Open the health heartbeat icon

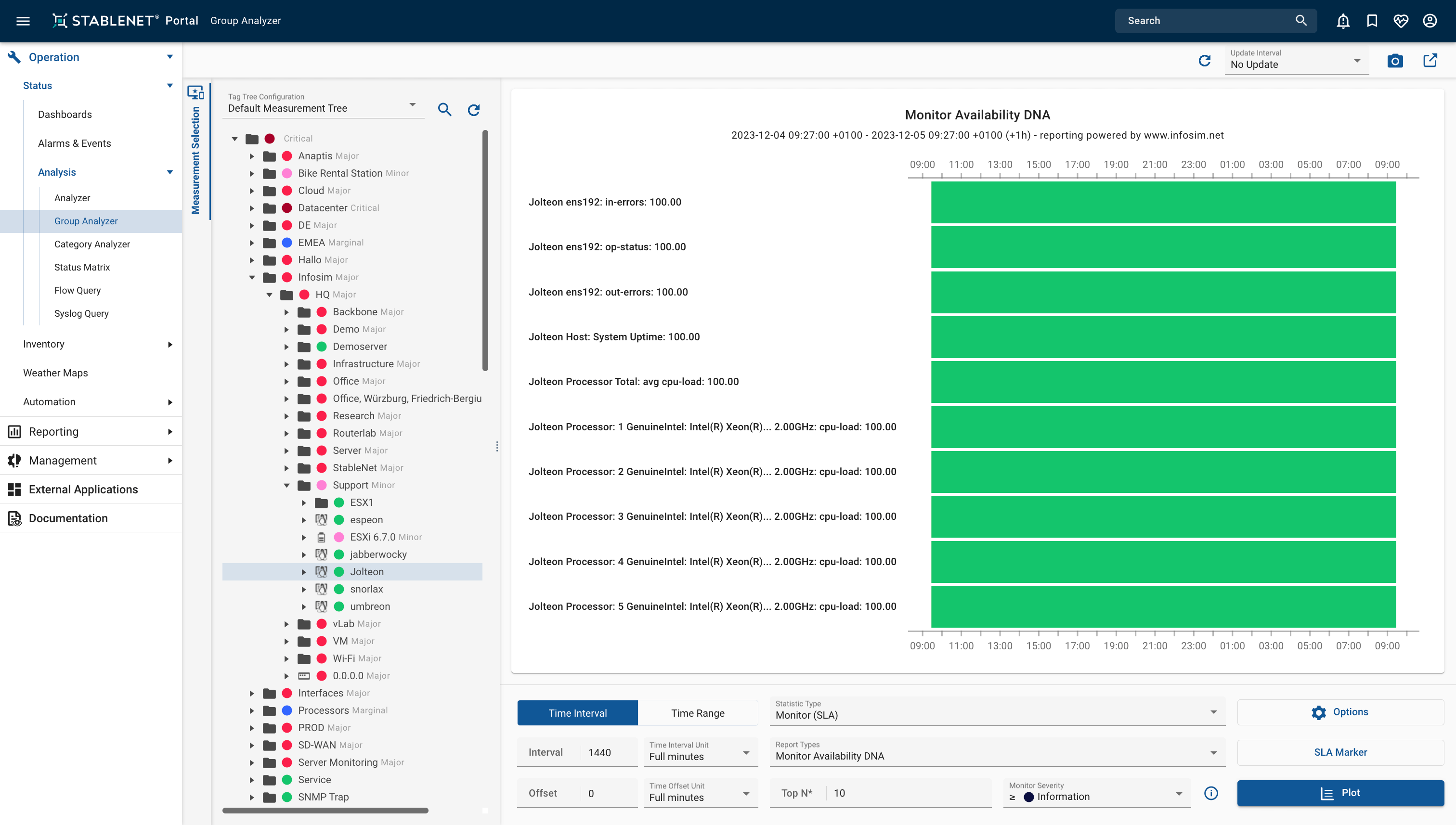[1401, 21]
